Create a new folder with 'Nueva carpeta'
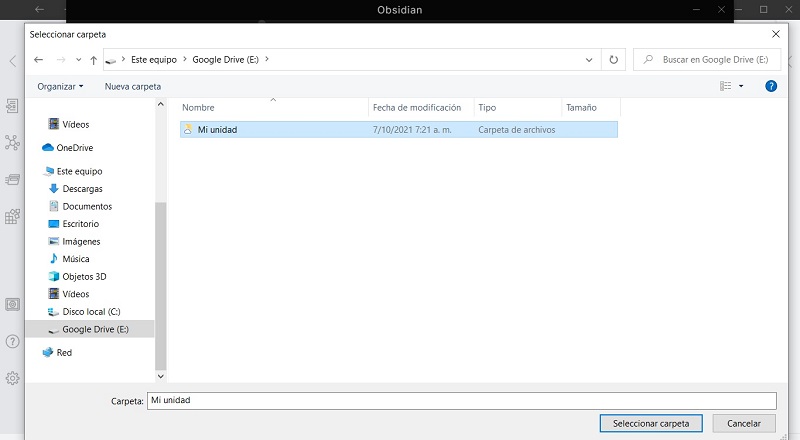Viewport: 800px width, 440px height. [x=133, y=87]
